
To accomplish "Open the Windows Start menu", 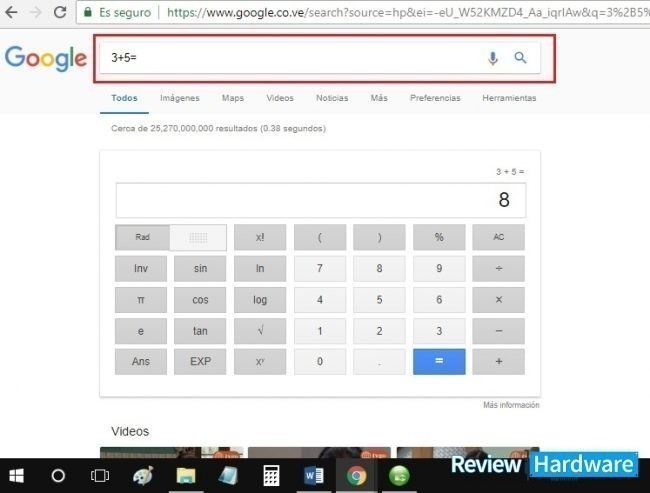I will tap(16, 476).
